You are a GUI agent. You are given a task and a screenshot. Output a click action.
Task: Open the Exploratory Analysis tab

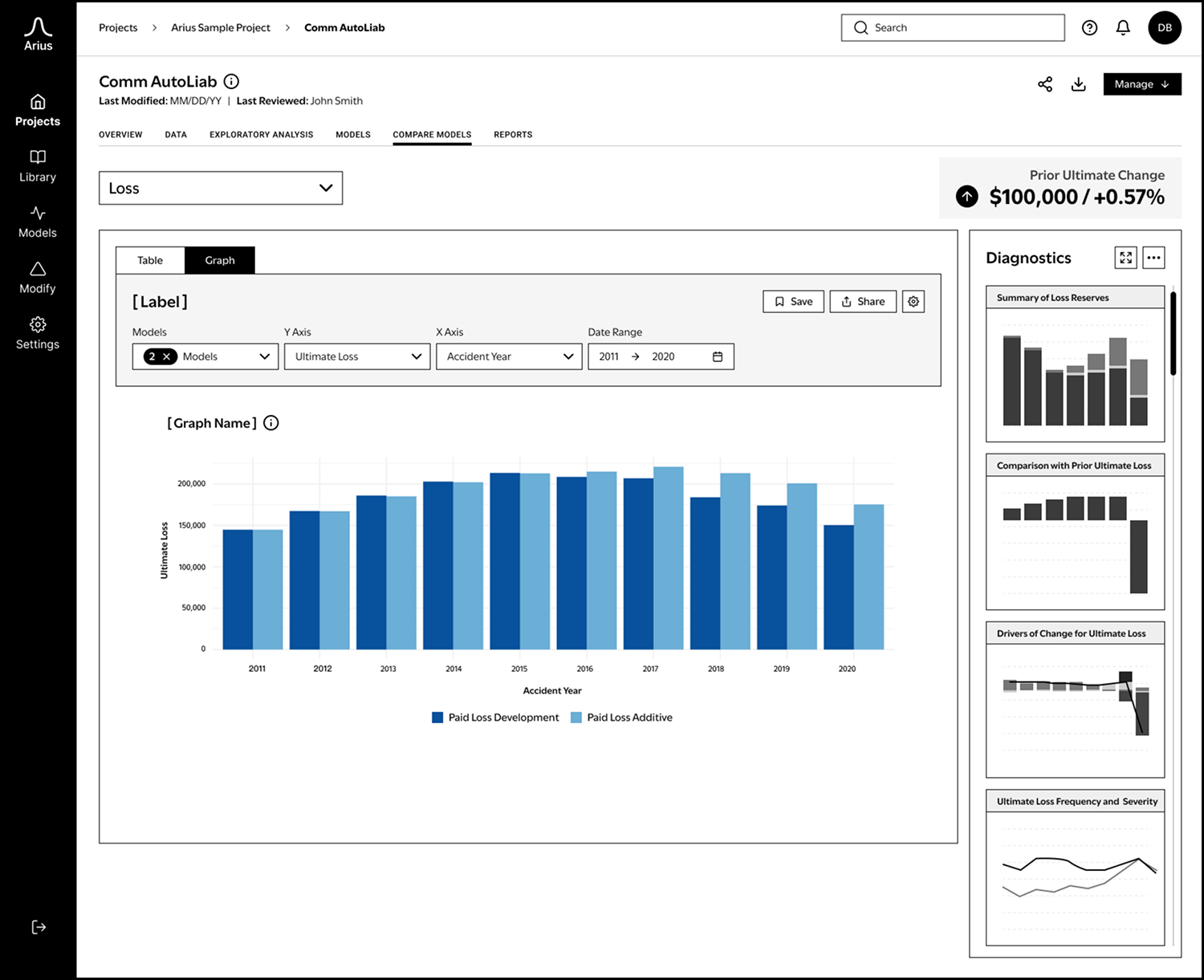[x=262, y=135]
